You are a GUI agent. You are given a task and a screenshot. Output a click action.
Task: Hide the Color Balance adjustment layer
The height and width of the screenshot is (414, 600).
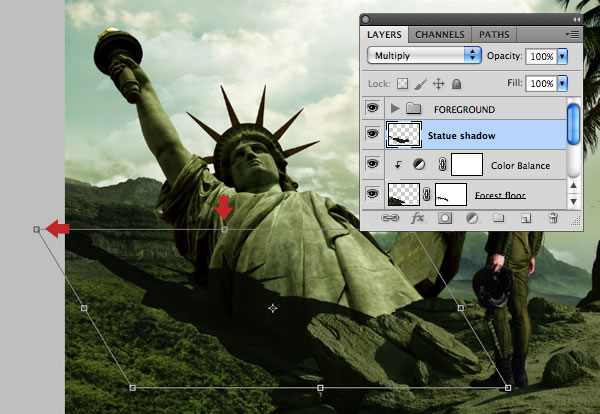pos(372,164)
